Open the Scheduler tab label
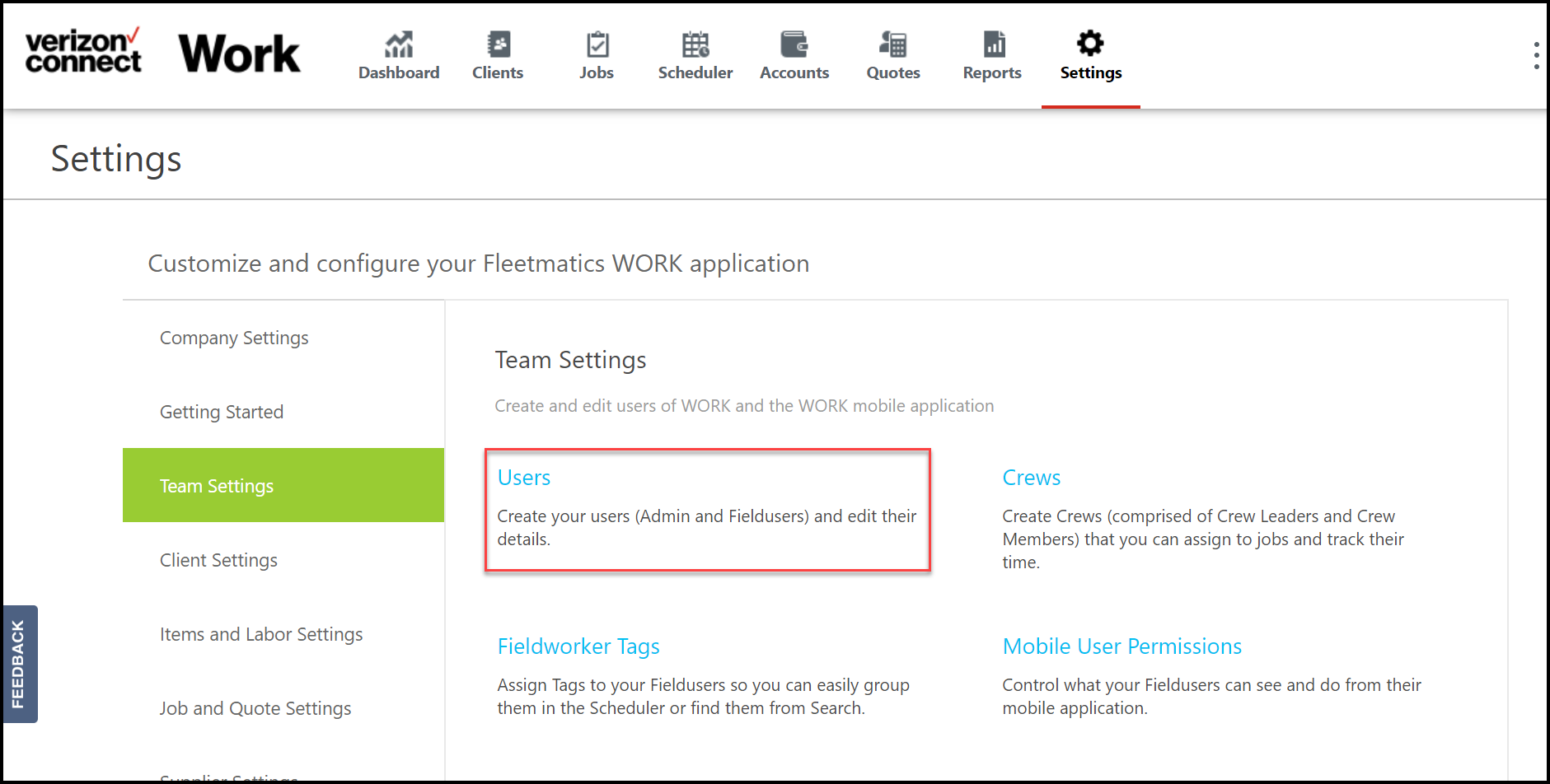This screenshot has width=1550, height=784. click(695, 72)
